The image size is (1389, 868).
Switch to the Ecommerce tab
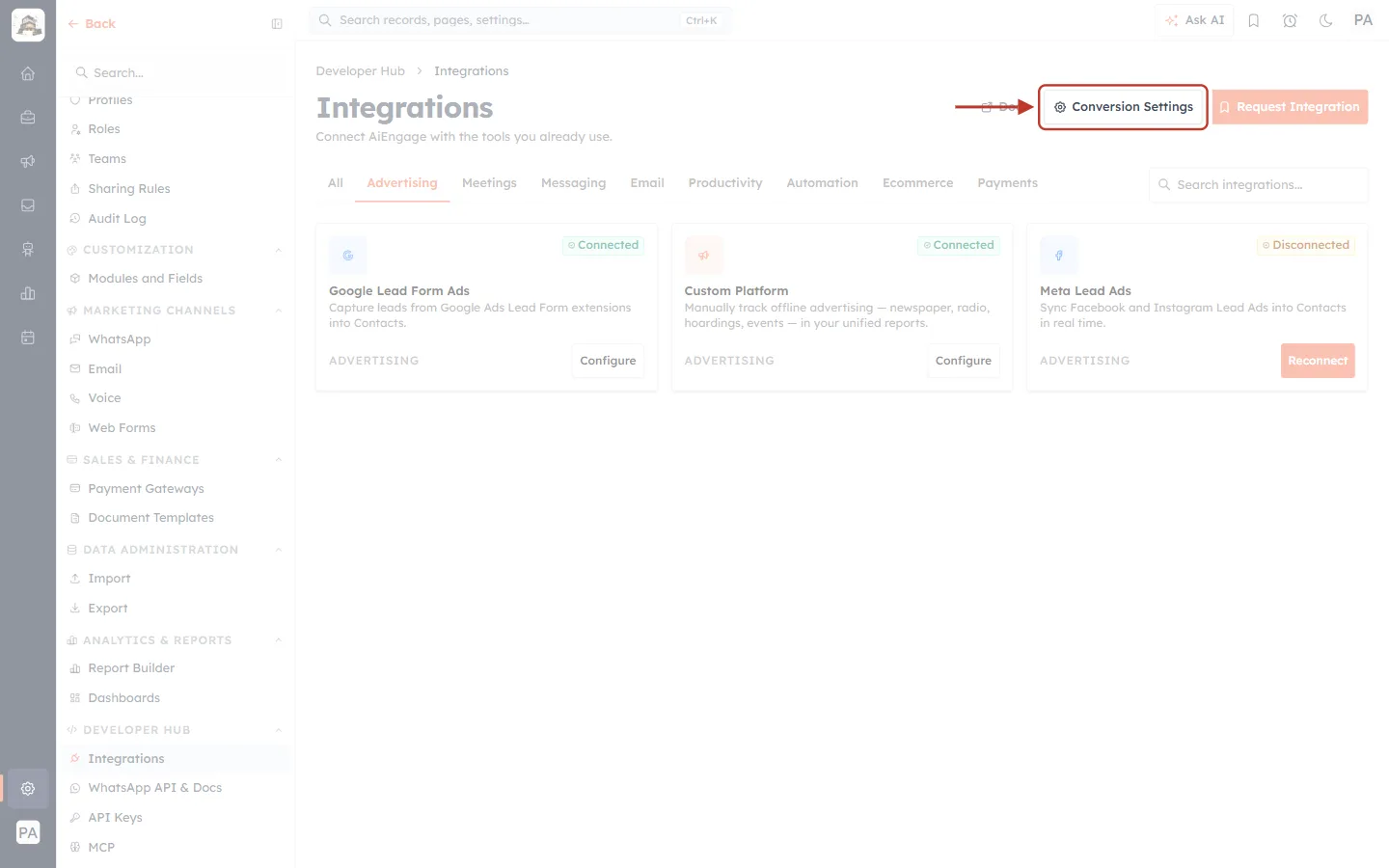[917, 183]
